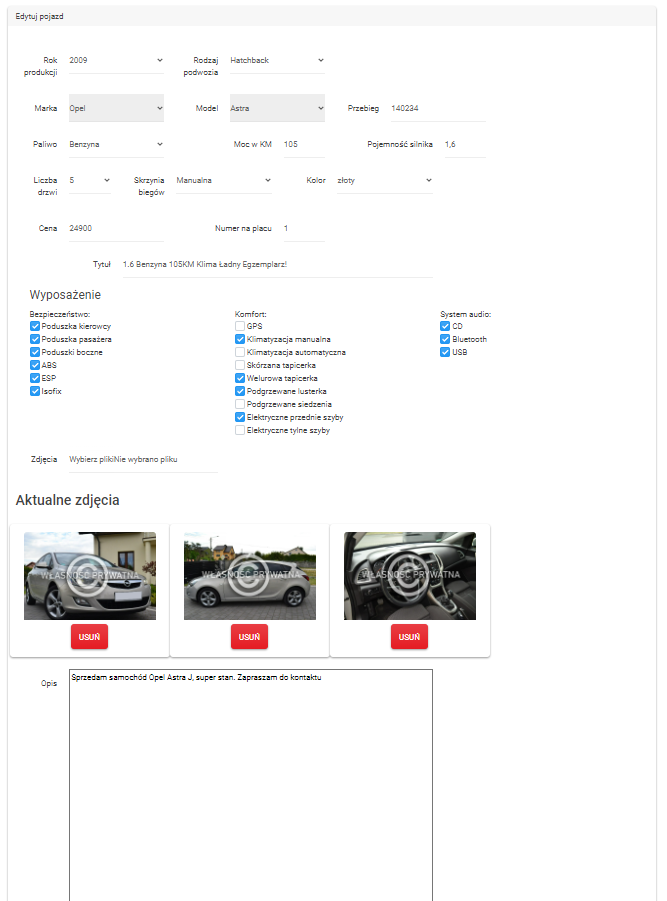Open the Rok produkcji dropdown showing 2009
Image resolution: width=667 pixels, height=901 pixels.
[116, 60]
